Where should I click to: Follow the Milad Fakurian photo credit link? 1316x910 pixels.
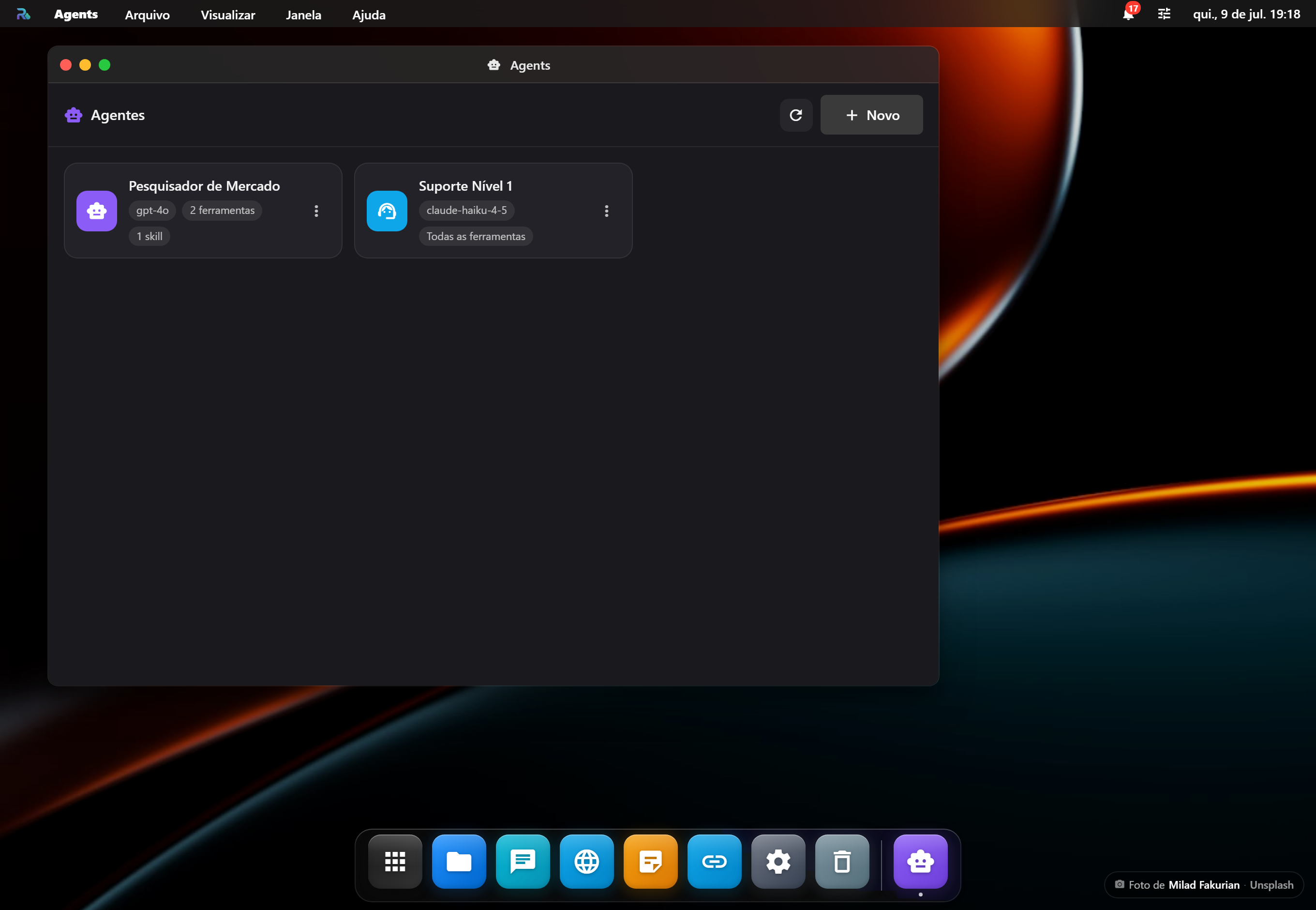1204,885
